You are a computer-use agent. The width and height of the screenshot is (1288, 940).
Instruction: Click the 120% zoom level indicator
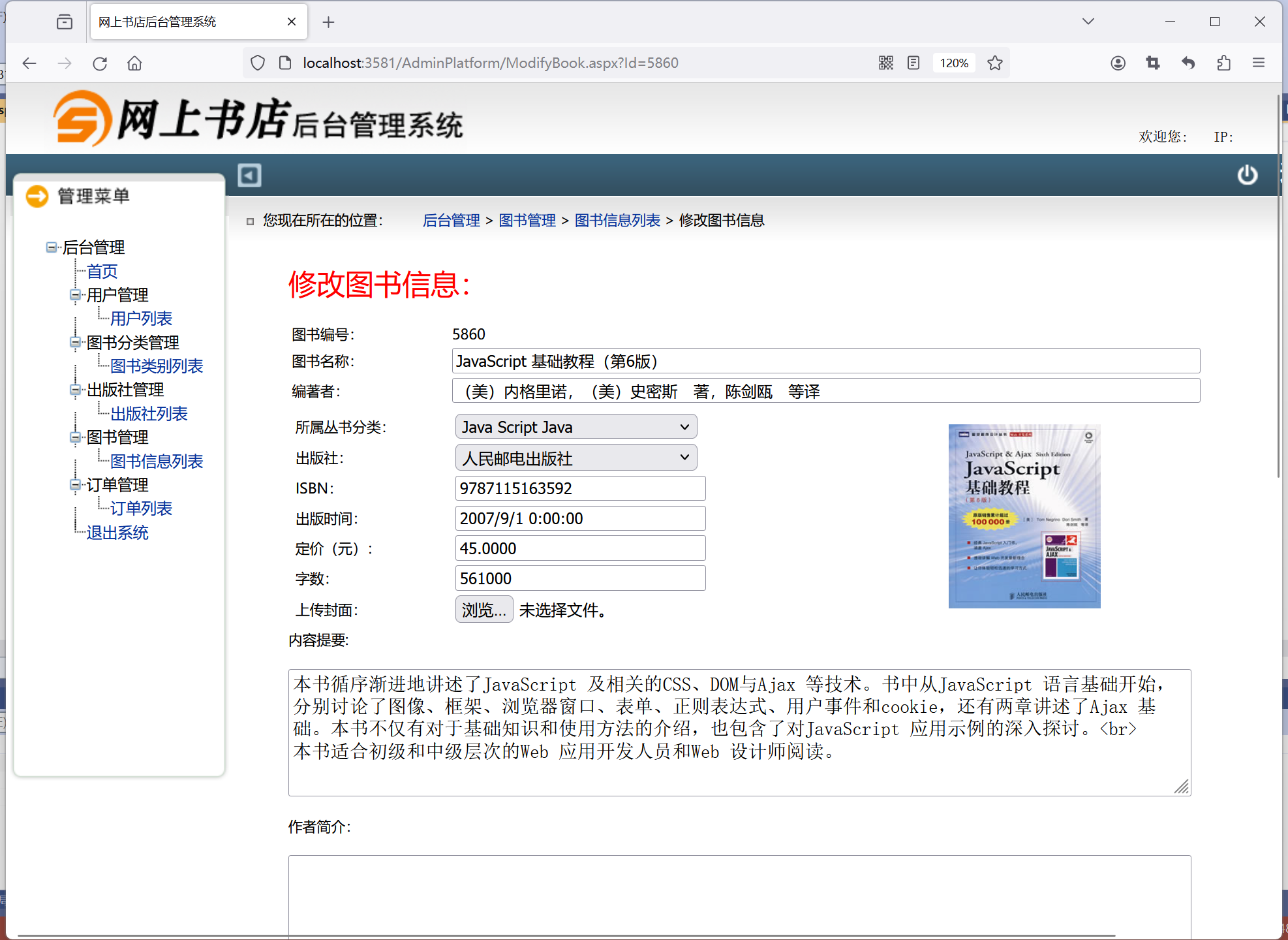click(x=954, y=63)
